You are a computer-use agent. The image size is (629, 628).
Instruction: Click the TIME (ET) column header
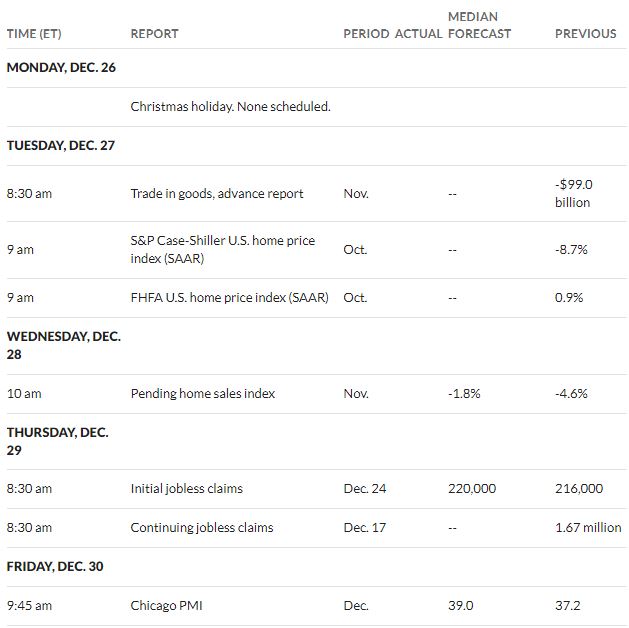[x=34, y=34]
